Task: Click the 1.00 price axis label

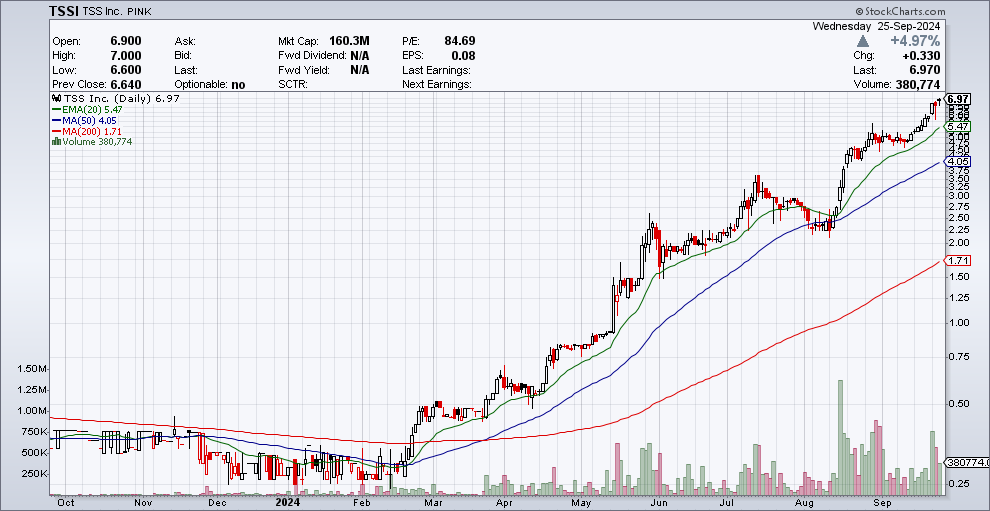Action: (957, 322)
